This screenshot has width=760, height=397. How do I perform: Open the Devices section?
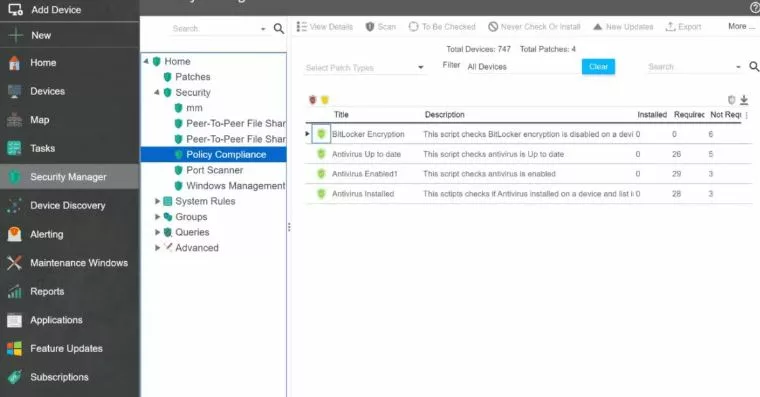47,91
